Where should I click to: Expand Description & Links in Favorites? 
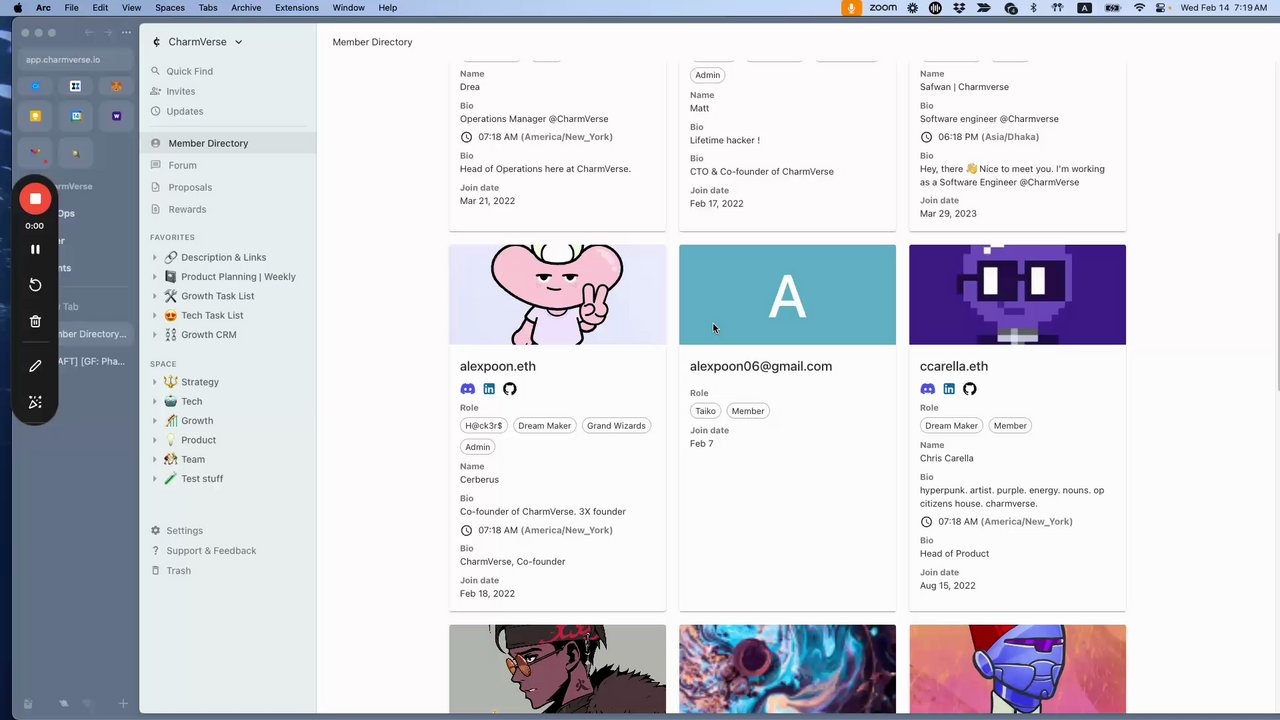(155, 257)
